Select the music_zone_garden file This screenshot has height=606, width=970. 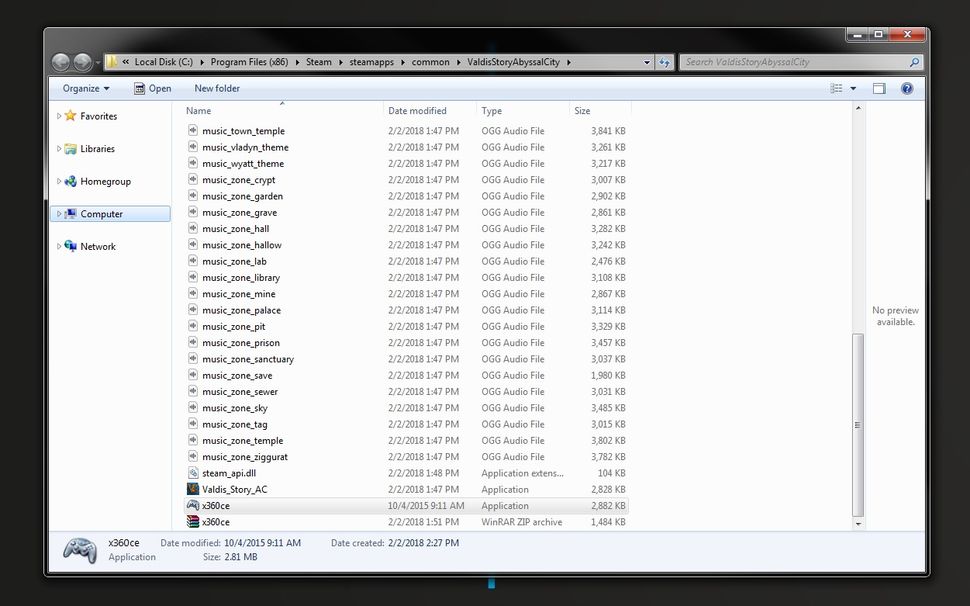pyautogui.click(x=242, y=196)
